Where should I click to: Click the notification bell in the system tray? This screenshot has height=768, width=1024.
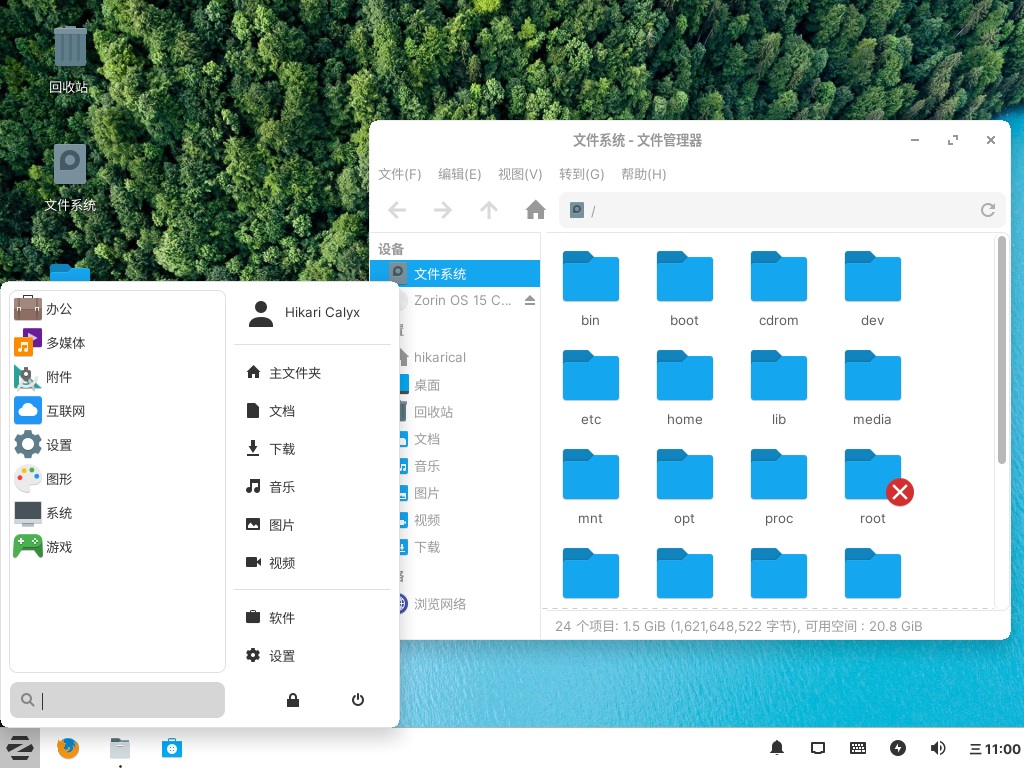(776, 747)
